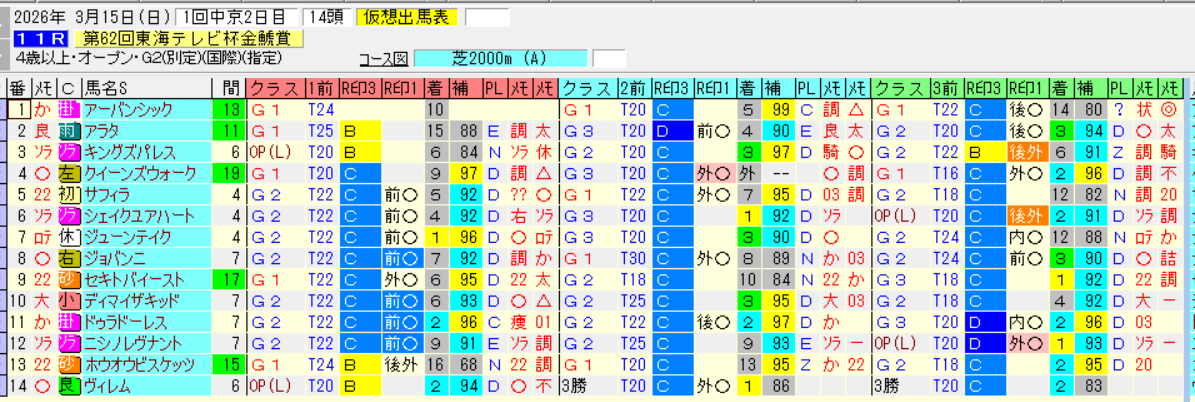Image resolution: width=1195 pixels, height=402 pixels.
Task: Click the 雨 badge beside アラタ
Action: point(67,130)
